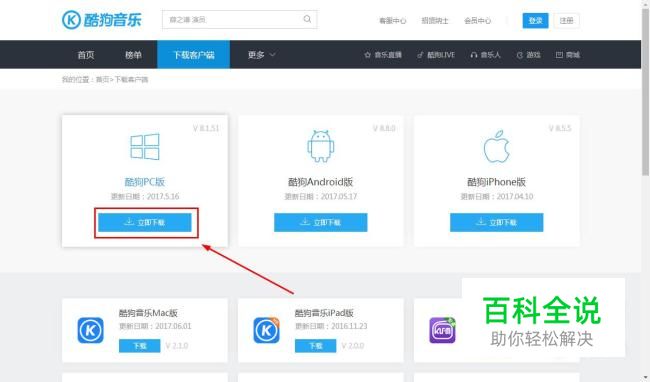Click the purple karaoke app icon
650x382 pixels.
tap(442, 330)
